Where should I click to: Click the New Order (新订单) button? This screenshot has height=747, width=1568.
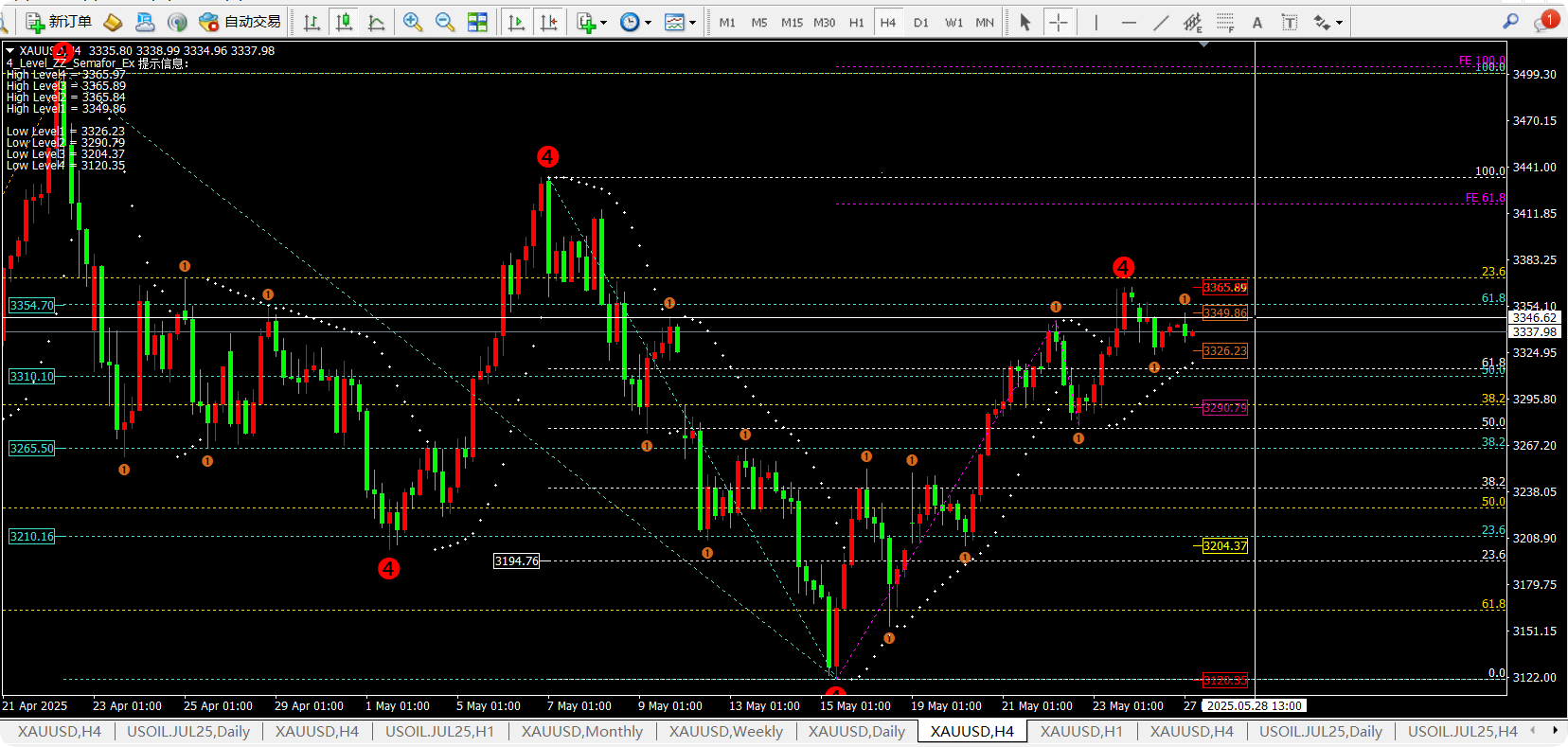click(59, 22)
